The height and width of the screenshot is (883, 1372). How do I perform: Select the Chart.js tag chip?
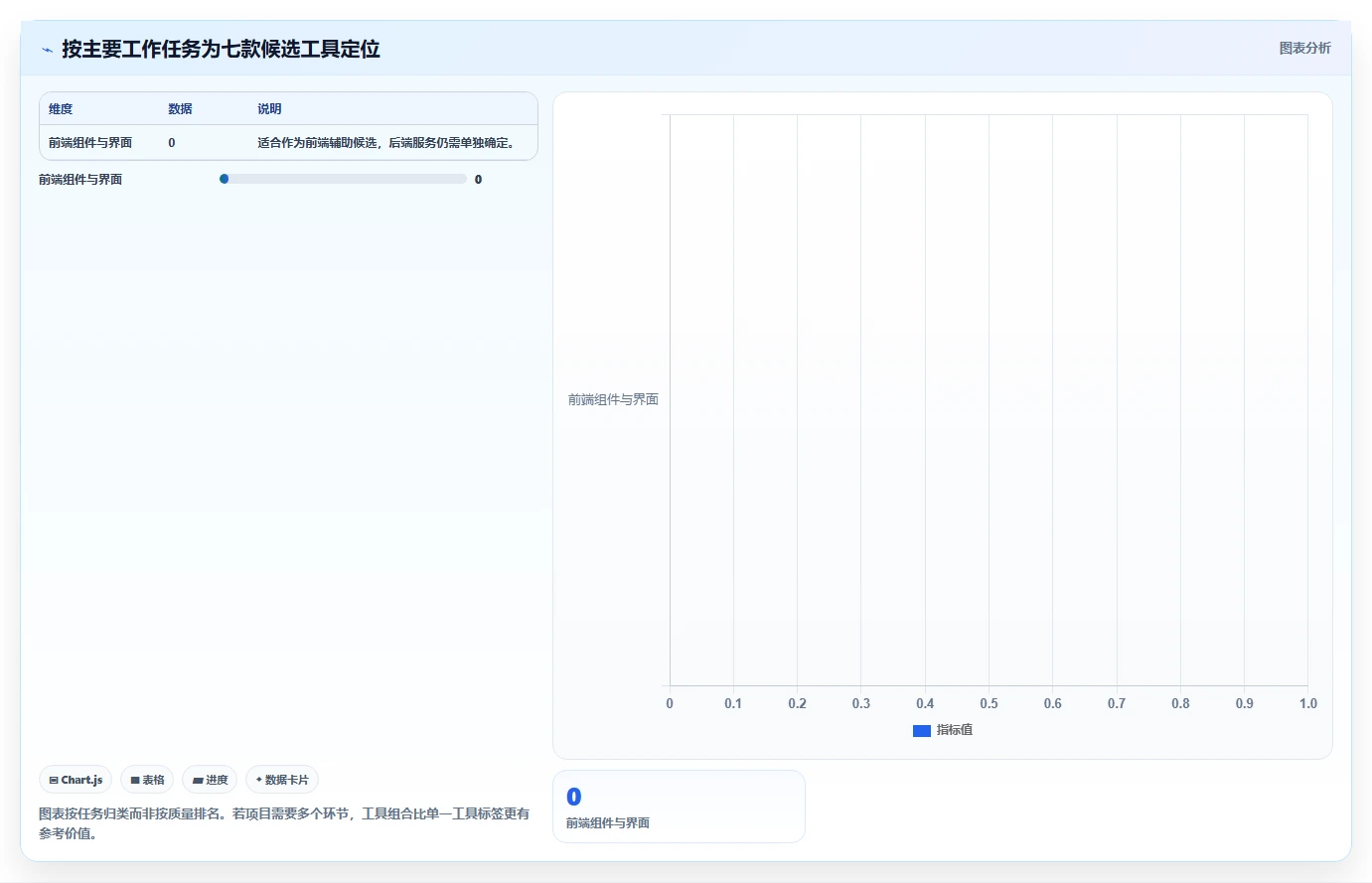pyautogui.click(x=76, y=780)
